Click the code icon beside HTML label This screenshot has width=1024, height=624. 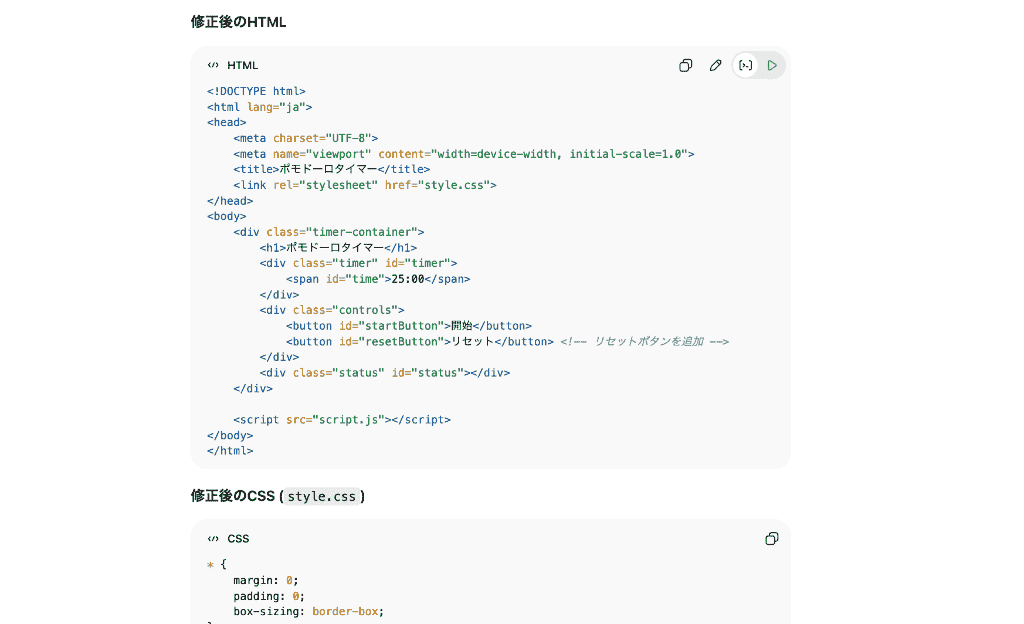[213, 65]
